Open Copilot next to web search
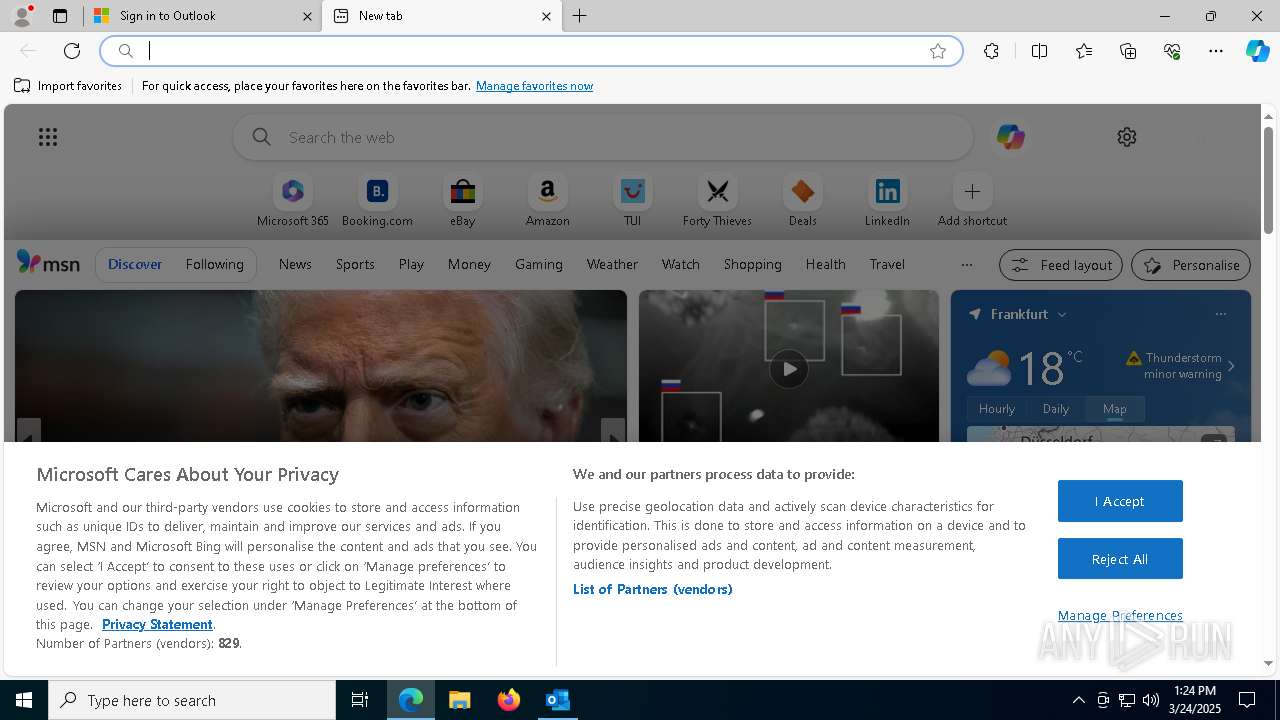Image resolution: width=1280 pixels, height=720 pixels. [1010, 137]
